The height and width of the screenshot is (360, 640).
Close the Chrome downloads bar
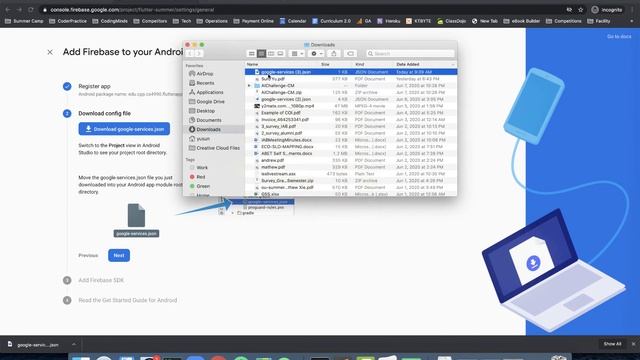(633, 344)
